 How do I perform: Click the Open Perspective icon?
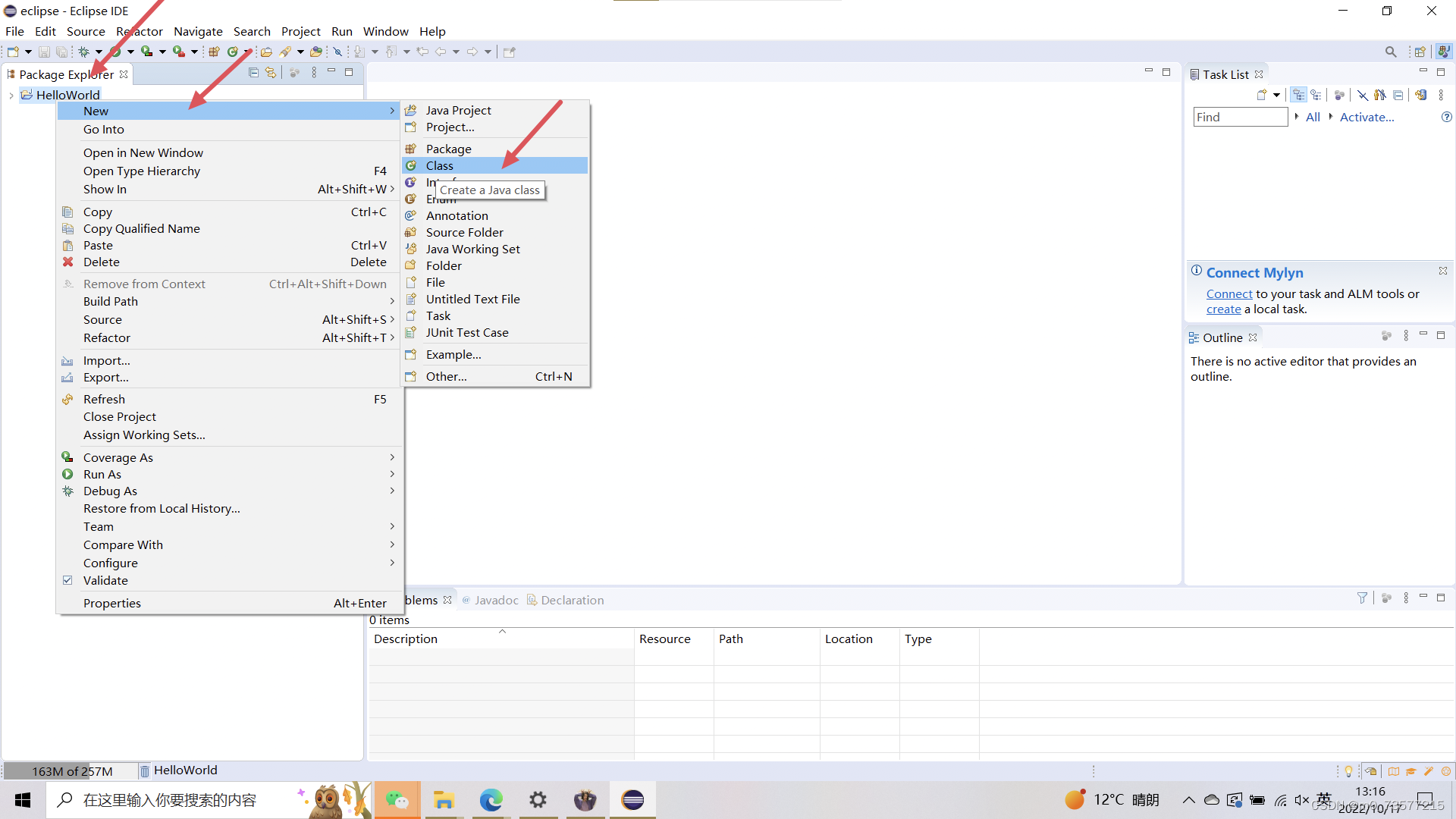pos(1420,52)
